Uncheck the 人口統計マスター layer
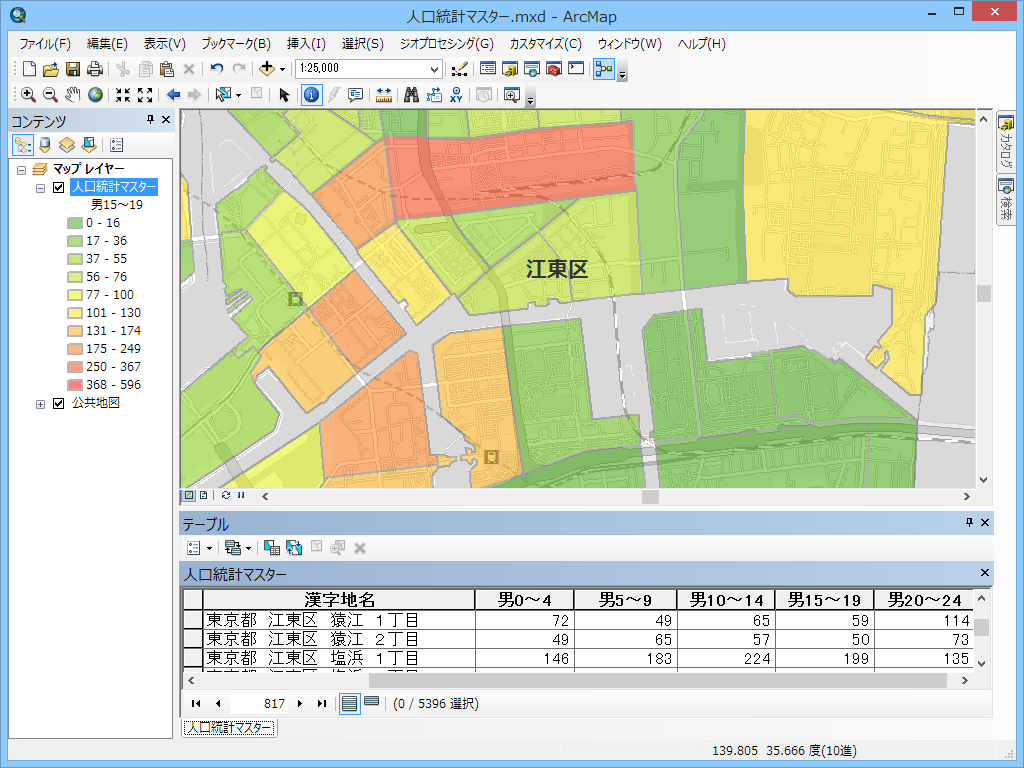This screenshot has width=1024, height=768. (x=59, y=187)
